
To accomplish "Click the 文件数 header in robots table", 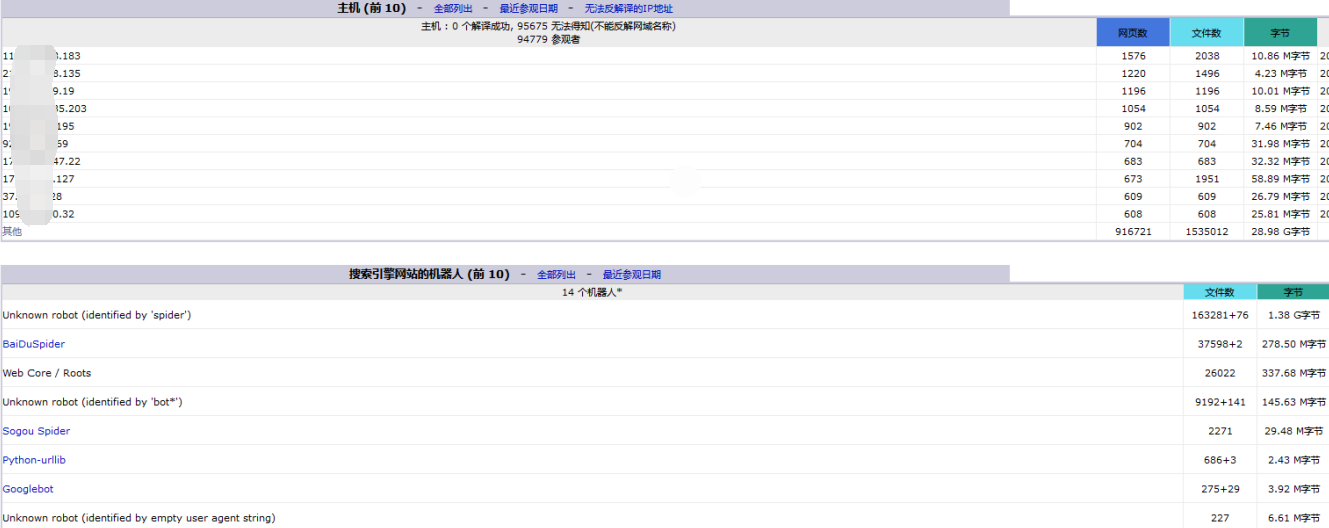I will [1219, 292].
